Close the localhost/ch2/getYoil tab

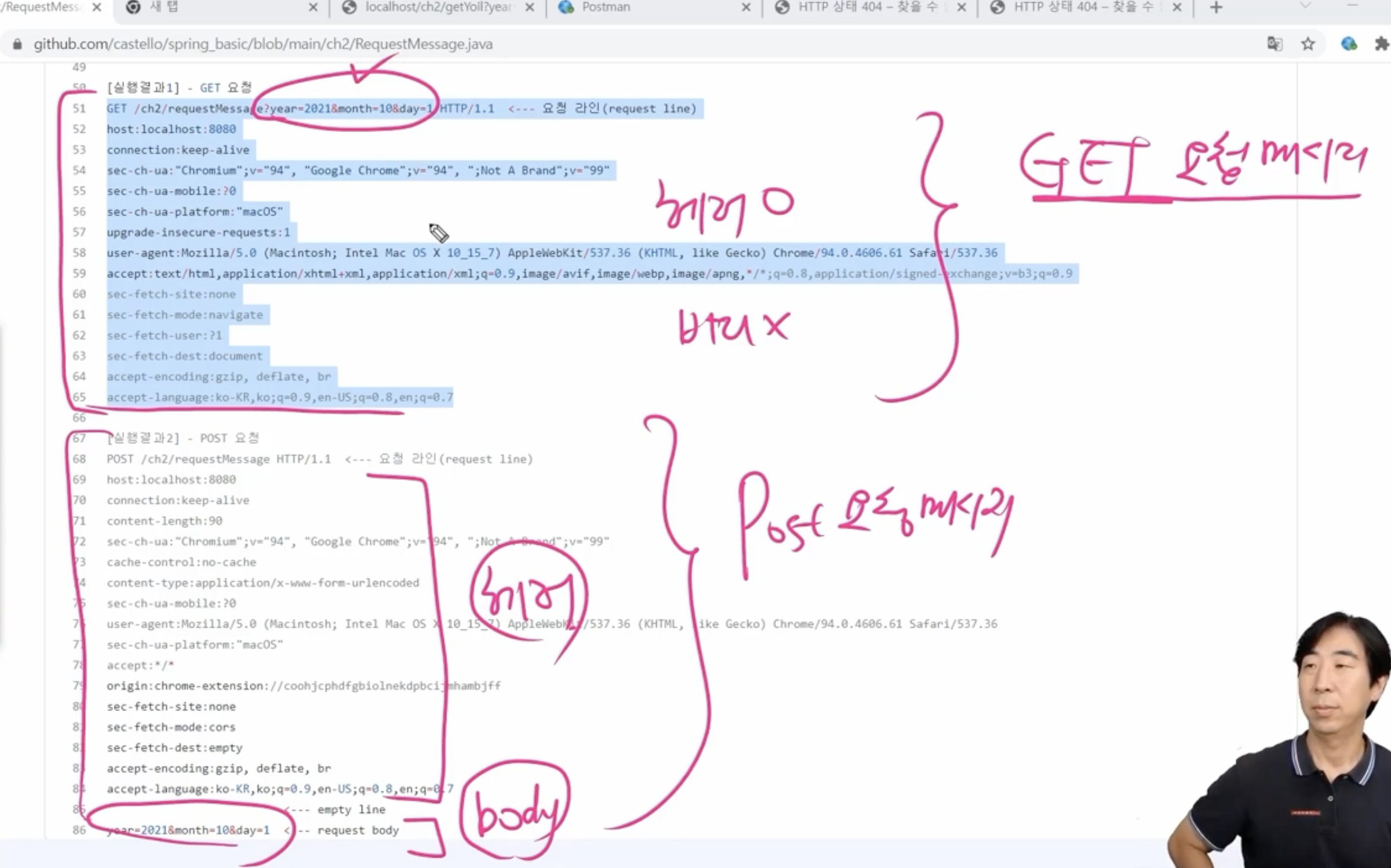coord(530,8)
